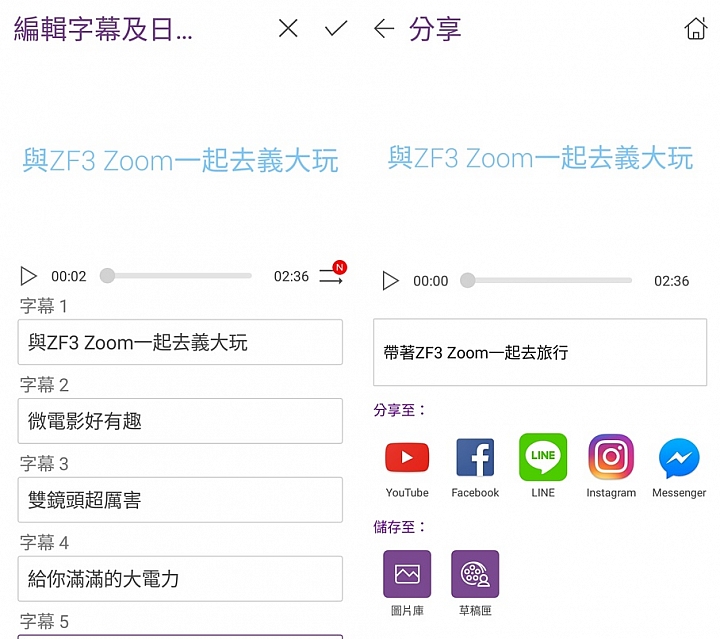The image size is (720, 639).
Task: Play the video in the share screen
Action: 390,280
